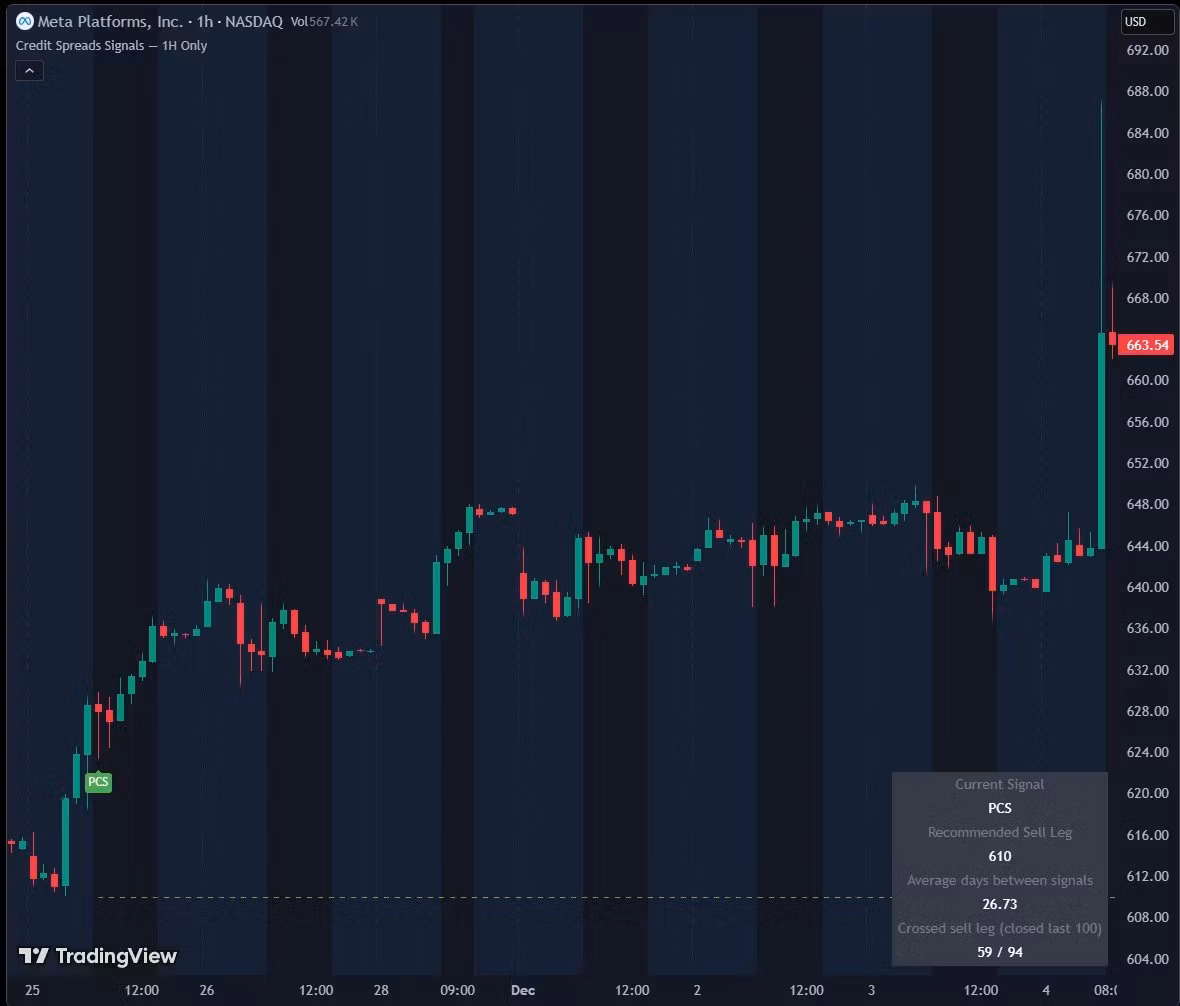
Task: Click the Vol 567.42 K volume readout
Action: point(324,21)
